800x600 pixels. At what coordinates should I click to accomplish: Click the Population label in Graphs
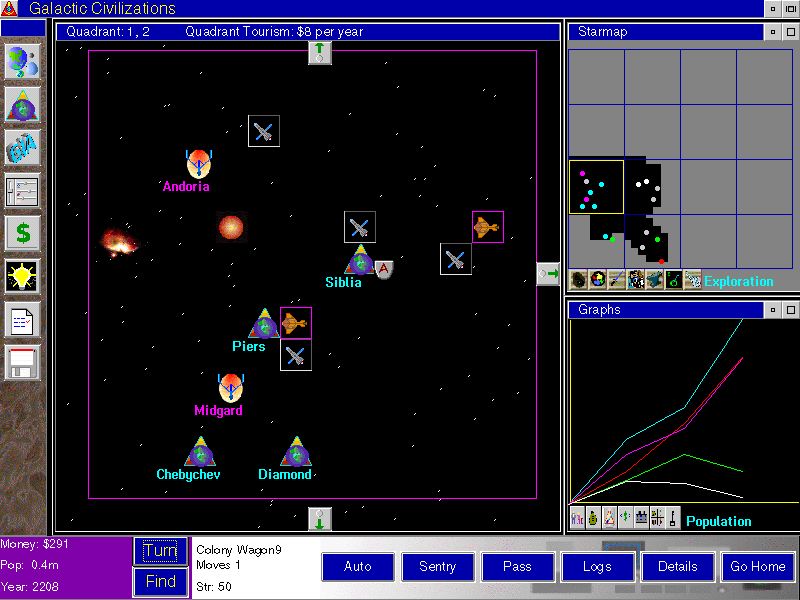pos(719,521)
